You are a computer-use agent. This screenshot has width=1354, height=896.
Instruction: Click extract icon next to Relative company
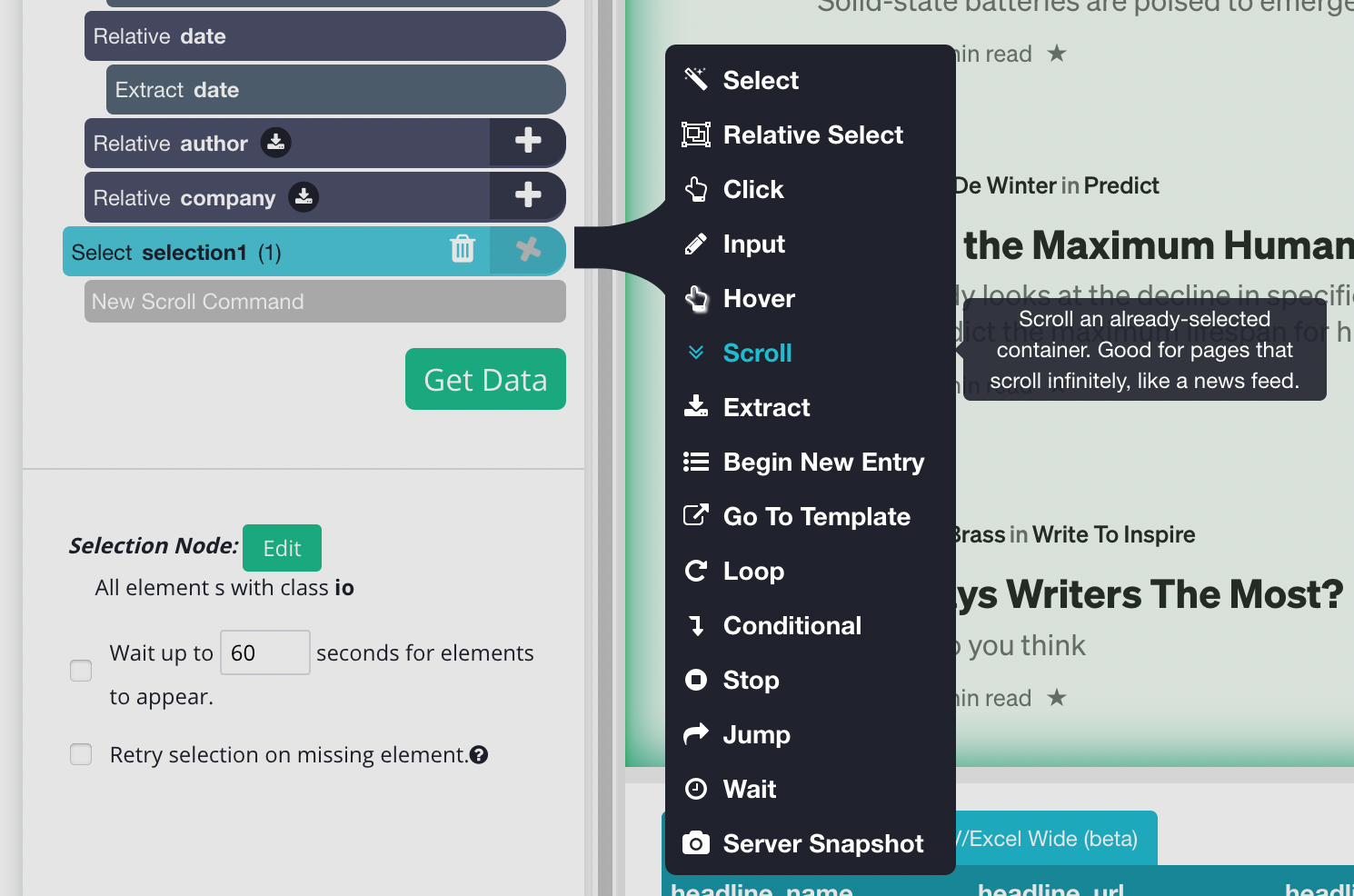304,197
